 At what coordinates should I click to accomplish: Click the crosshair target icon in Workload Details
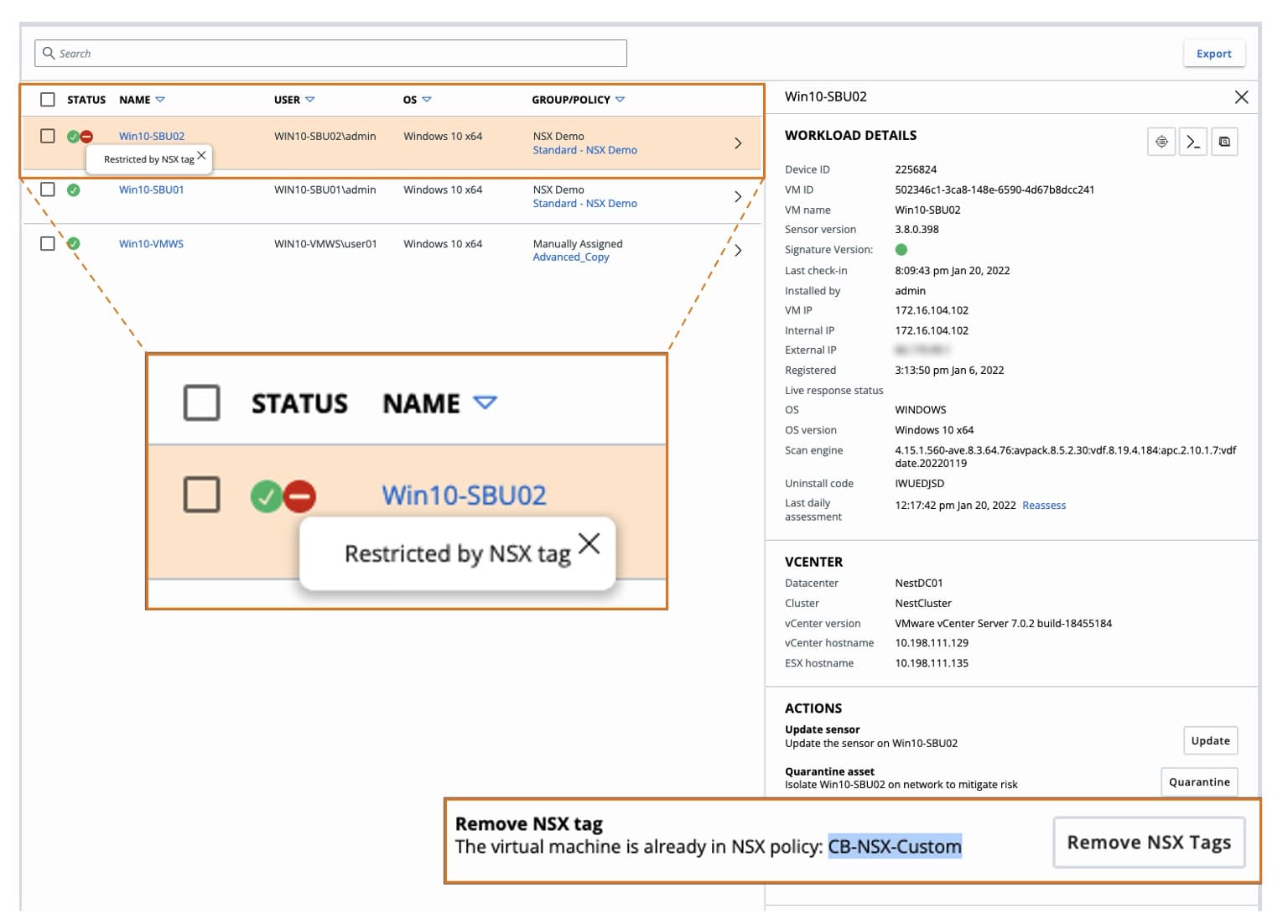1161,142
